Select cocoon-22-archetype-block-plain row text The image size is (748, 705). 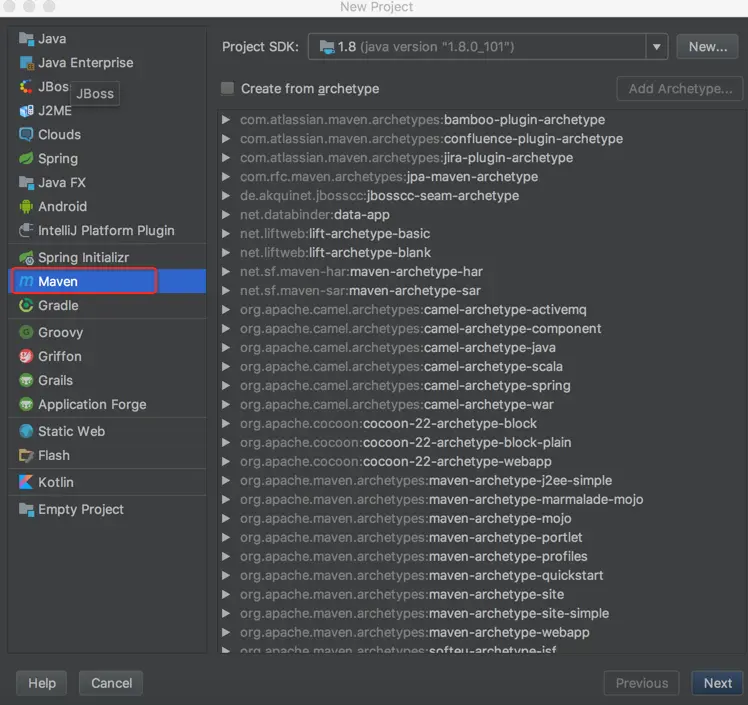pos(405,443)
